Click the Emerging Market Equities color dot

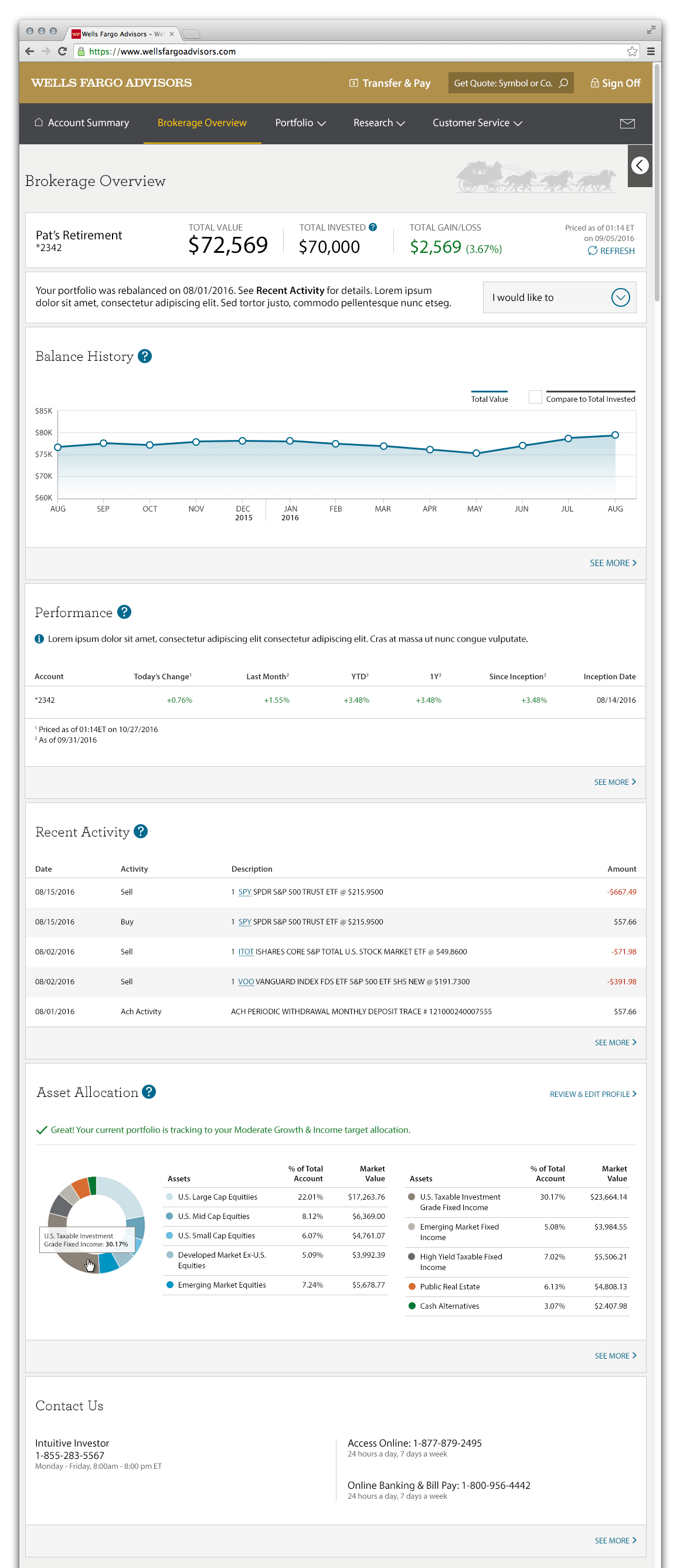169,1285
